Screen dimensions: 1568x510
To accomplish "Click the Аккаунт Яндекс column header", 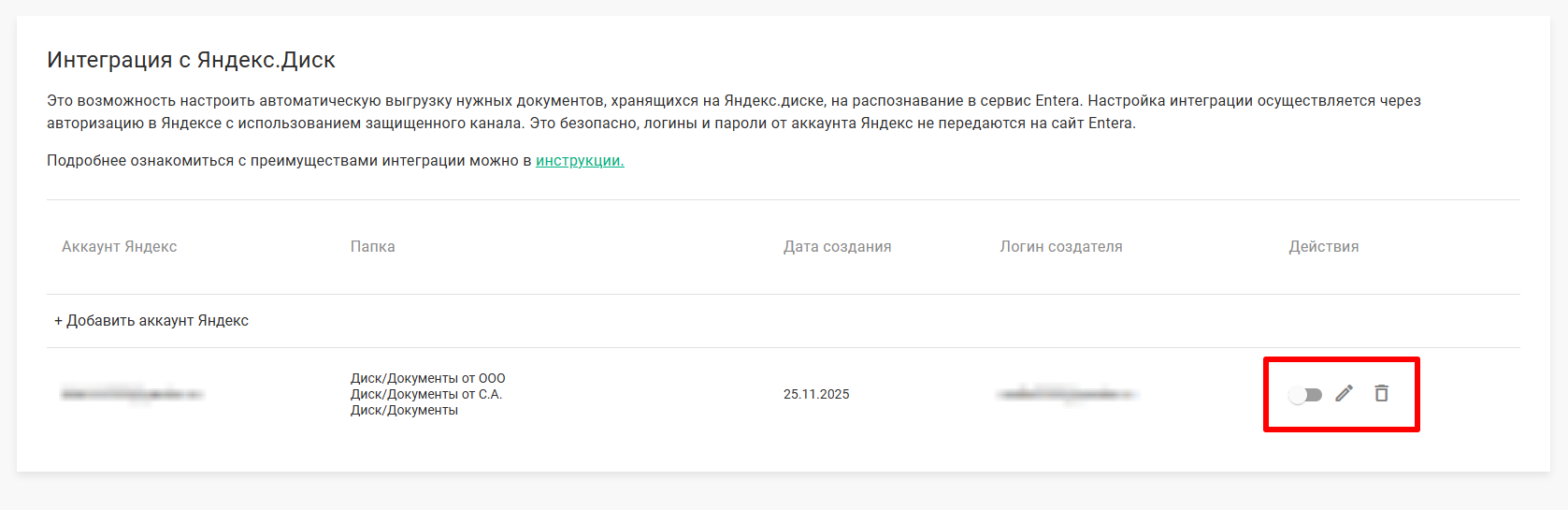I will pyautogui.click(x=120, y=247).
